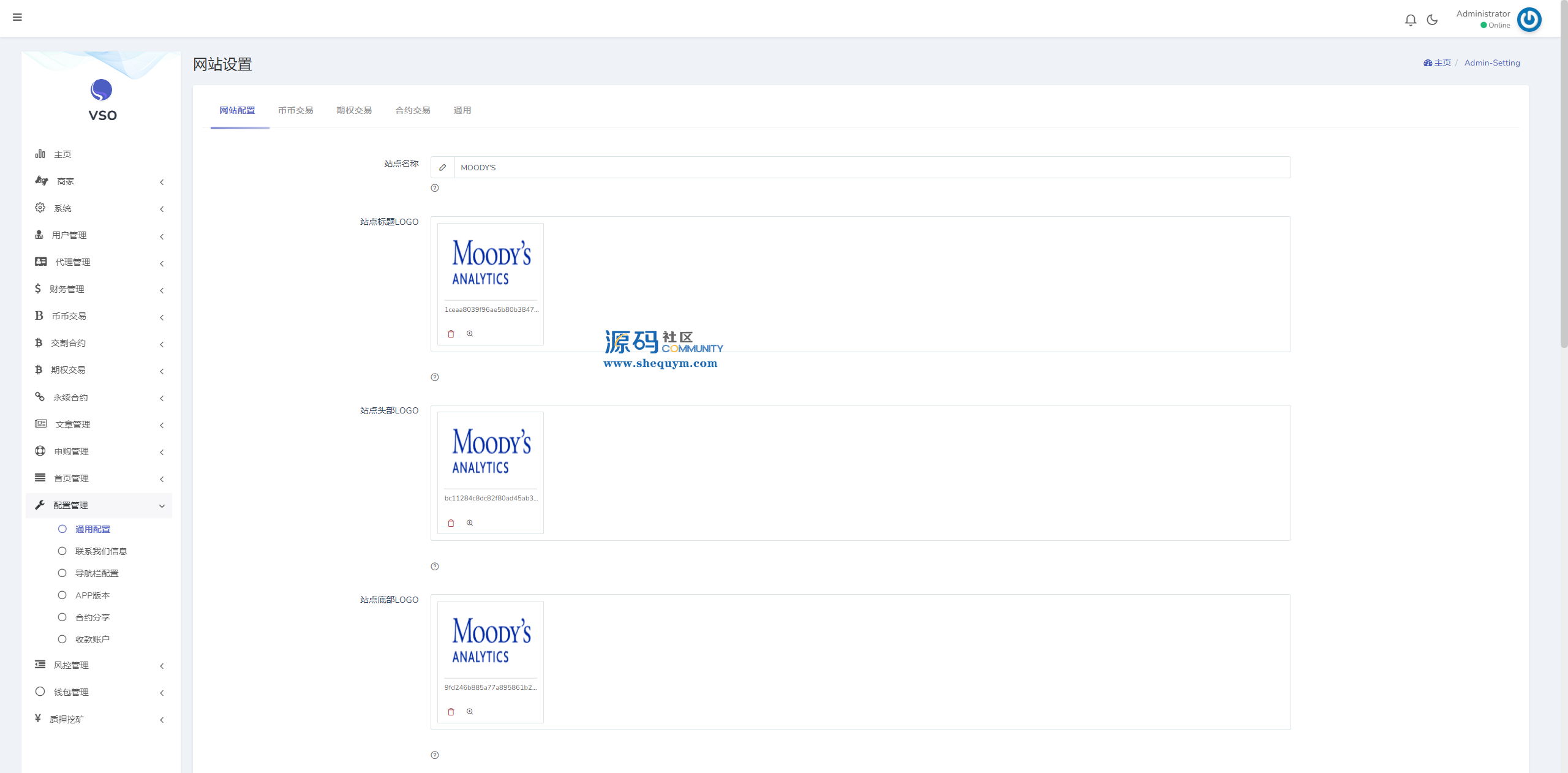
Task: Click help icon below 站点标题LOGO box
Action: click(x=435, y=377)
